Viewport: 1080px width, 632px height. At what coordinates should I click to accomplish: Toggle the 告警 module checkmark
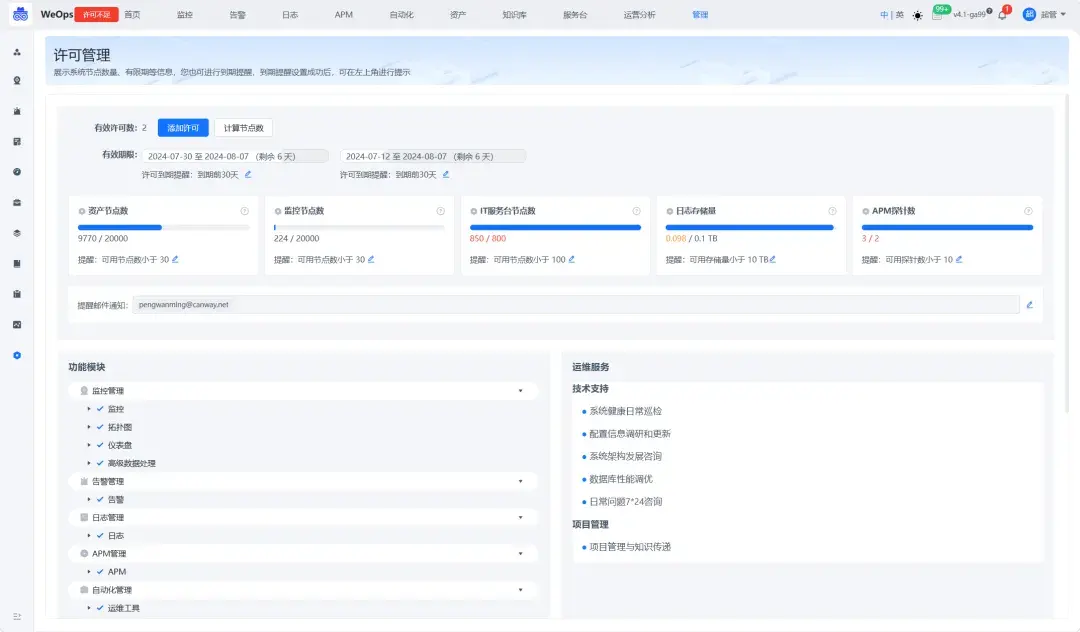100,499
